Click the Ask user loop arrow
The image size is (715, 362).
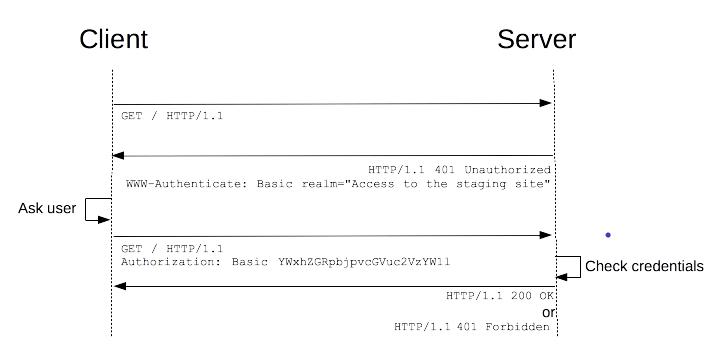point(98,210)
